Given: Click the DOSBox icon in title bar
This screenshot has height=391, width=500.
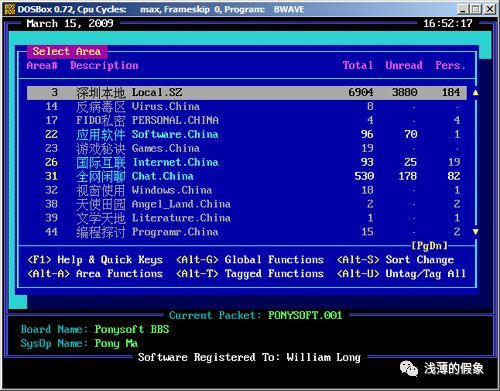Looking at the screenshot, I should pos(10,9).
